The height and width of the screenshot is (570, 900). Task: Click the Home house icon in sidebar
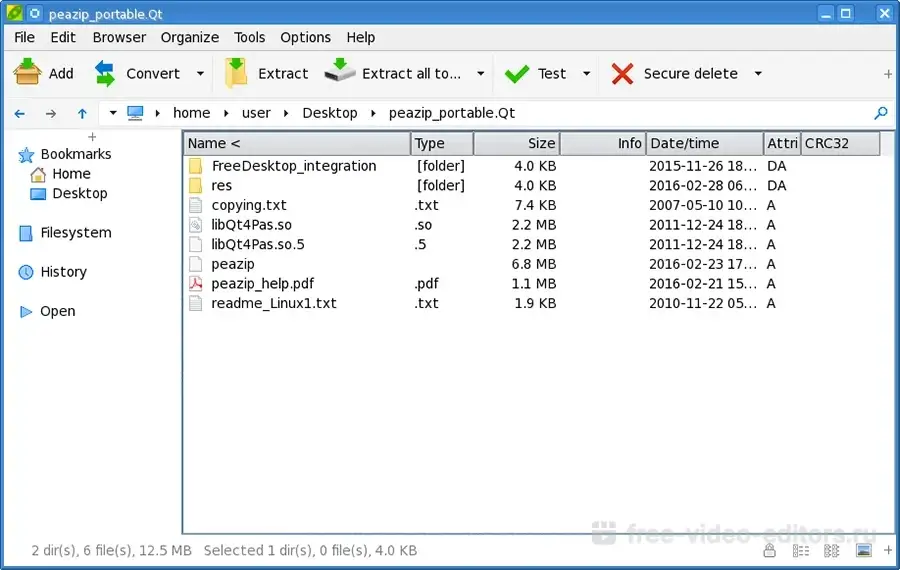coord(38,175)
